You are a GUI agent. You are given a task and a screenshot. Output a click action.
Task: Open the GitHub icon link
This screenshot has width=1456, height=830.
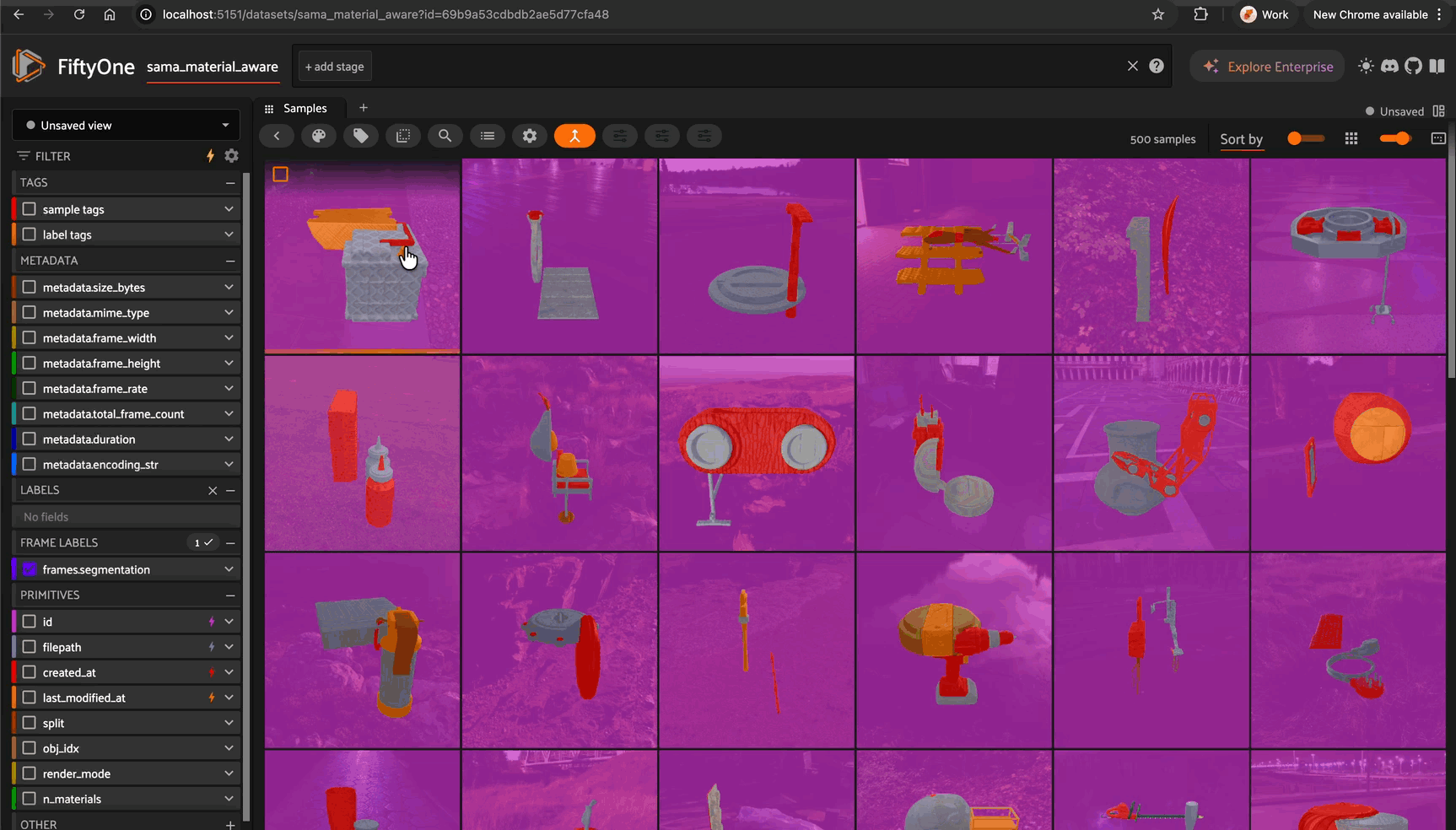point(1413,66)
